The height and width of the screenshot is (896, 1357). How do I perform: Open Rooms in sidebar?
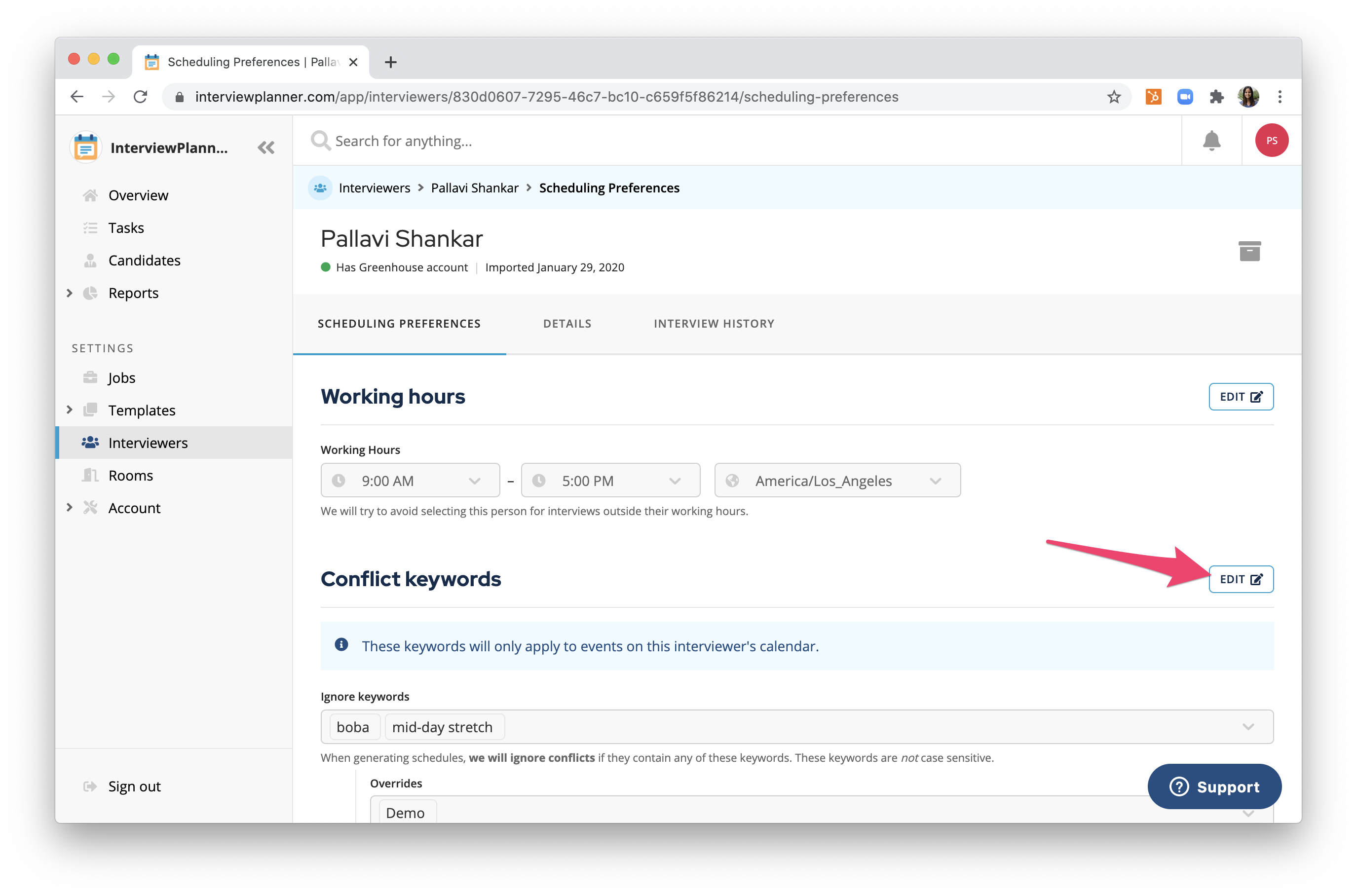pos(174,475)
